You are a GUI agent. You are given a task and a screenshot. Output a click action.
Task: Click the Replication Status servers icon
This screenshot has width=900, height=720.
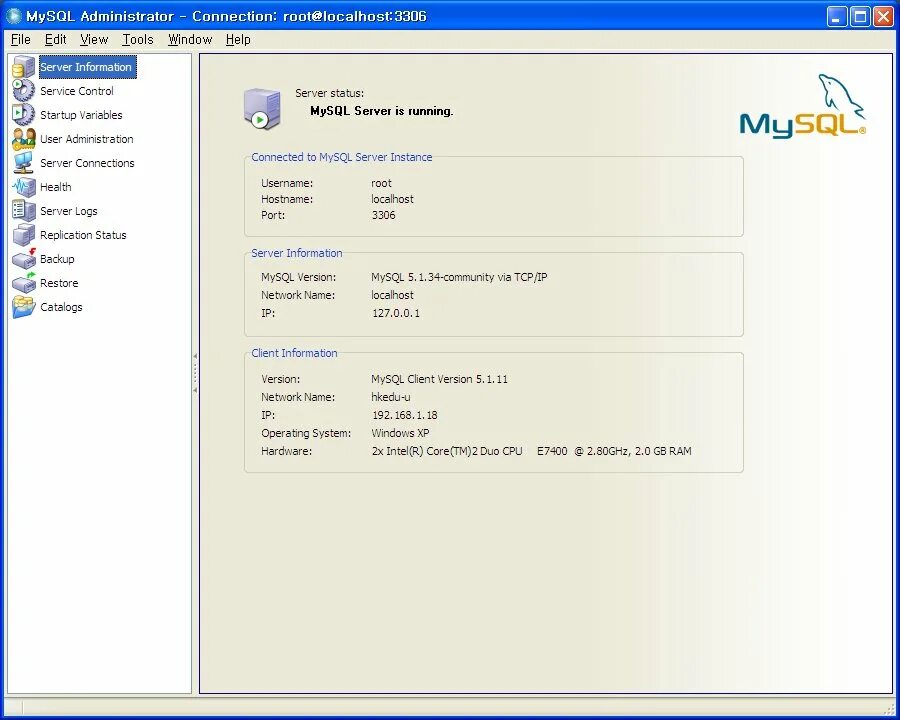tap(24, 235)
